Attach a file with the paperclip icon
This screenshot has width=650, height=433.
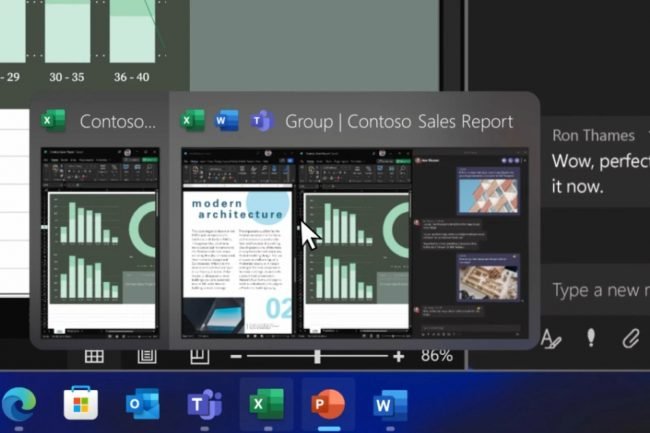click(630, 339)
